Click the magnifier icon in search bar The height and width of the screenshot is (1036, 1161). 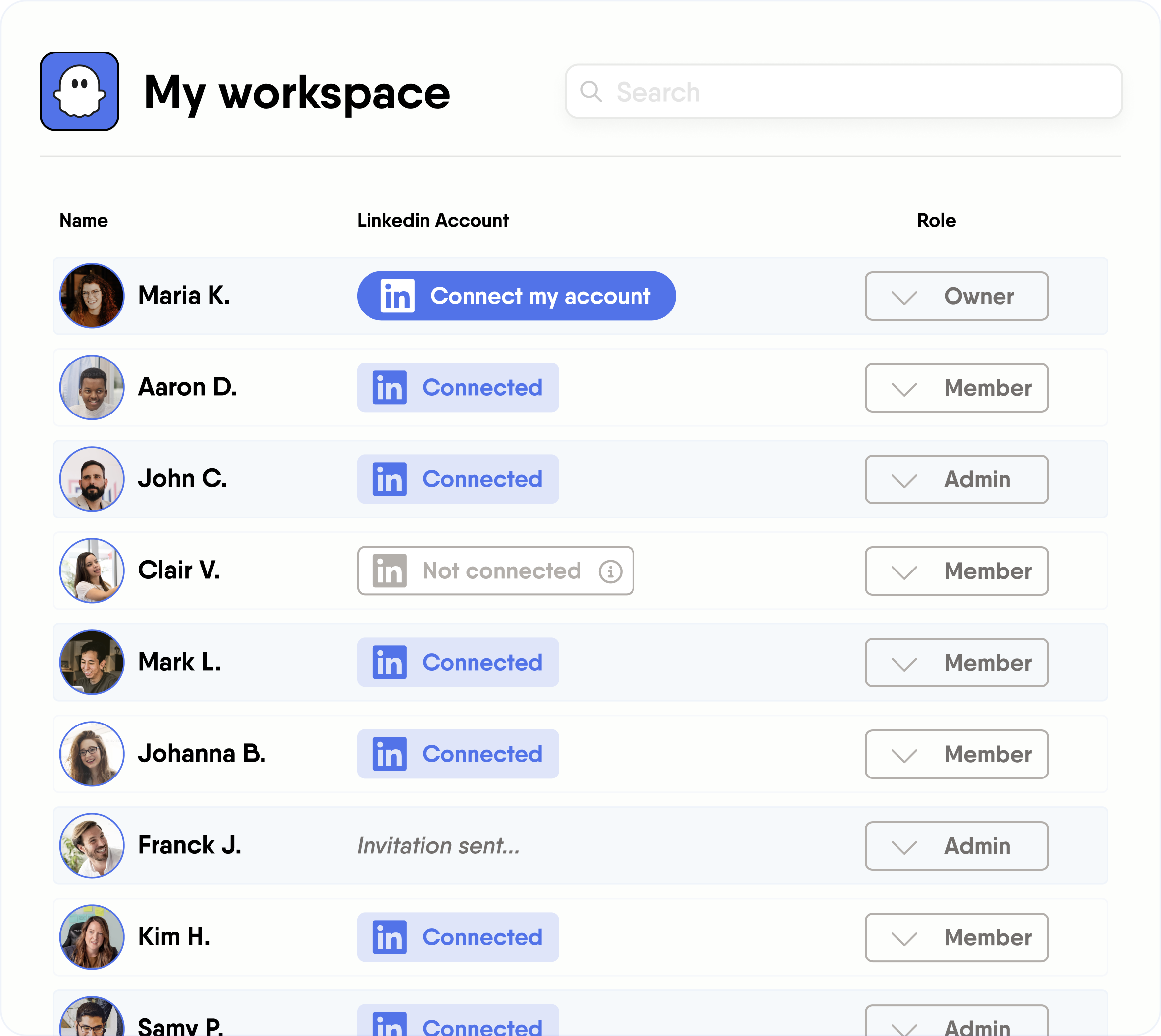590,91
